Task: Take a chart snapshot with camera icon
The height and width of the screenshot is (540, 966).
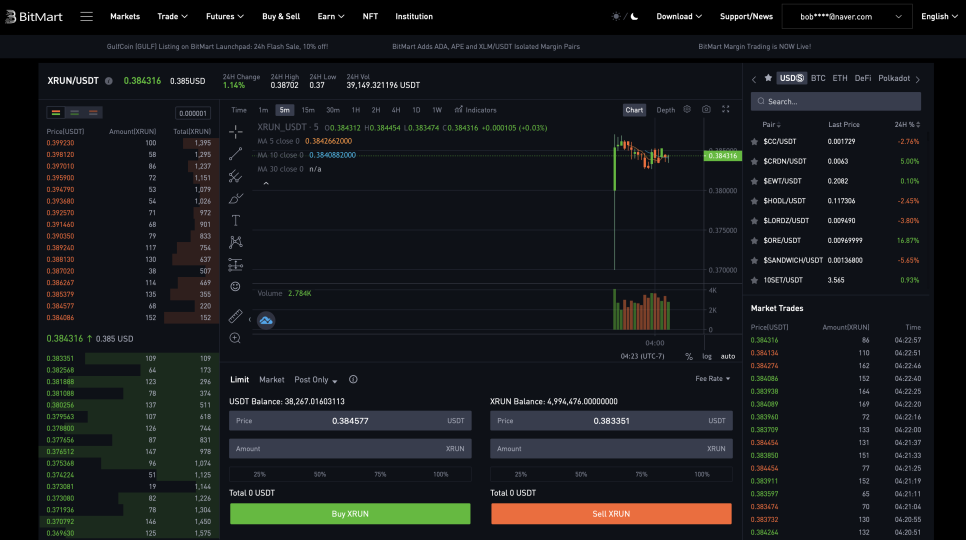Action: 706,110
